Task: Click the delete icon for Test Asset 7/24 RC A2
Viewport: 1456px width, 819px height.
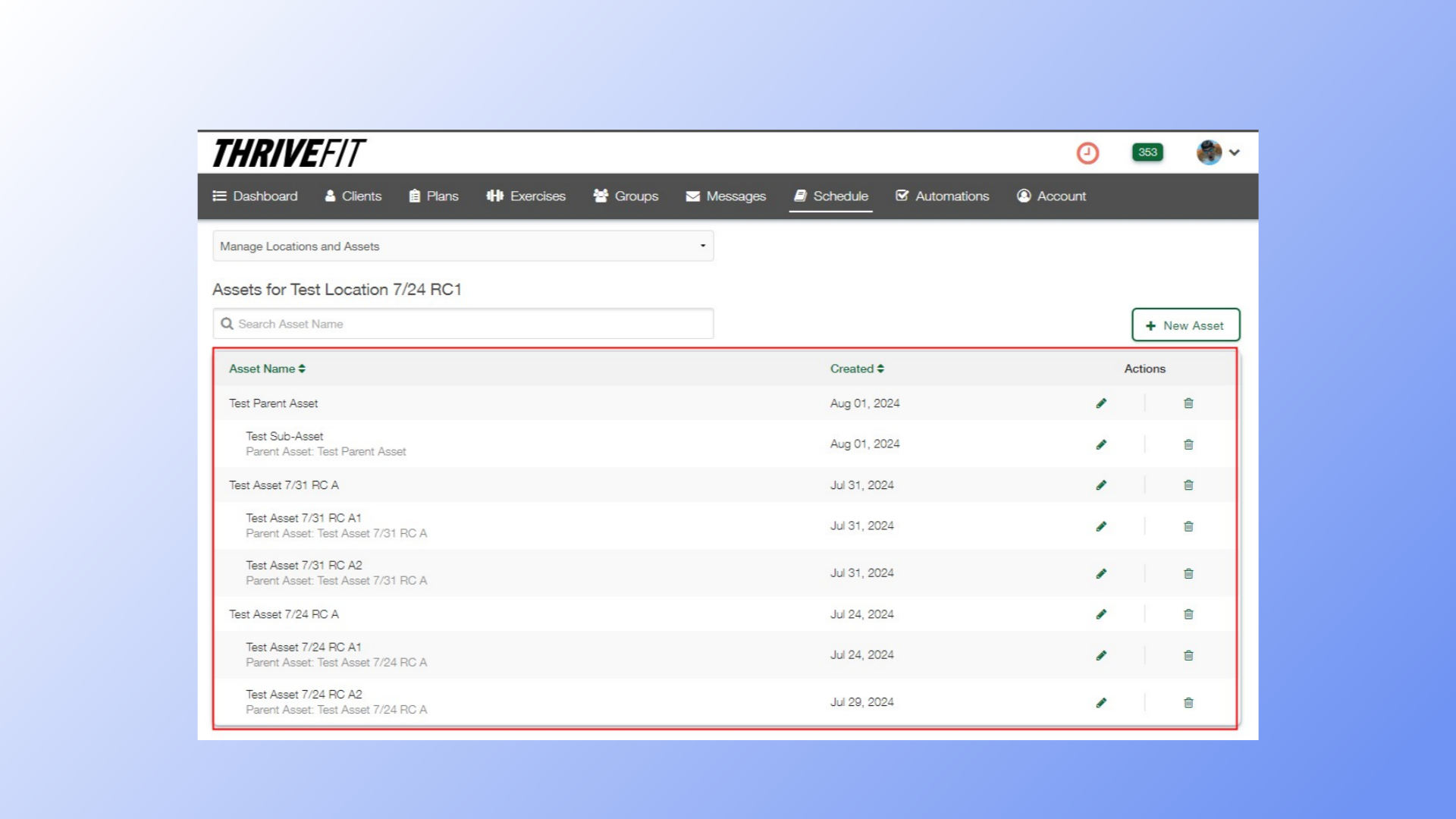Action: [1188, 702]
